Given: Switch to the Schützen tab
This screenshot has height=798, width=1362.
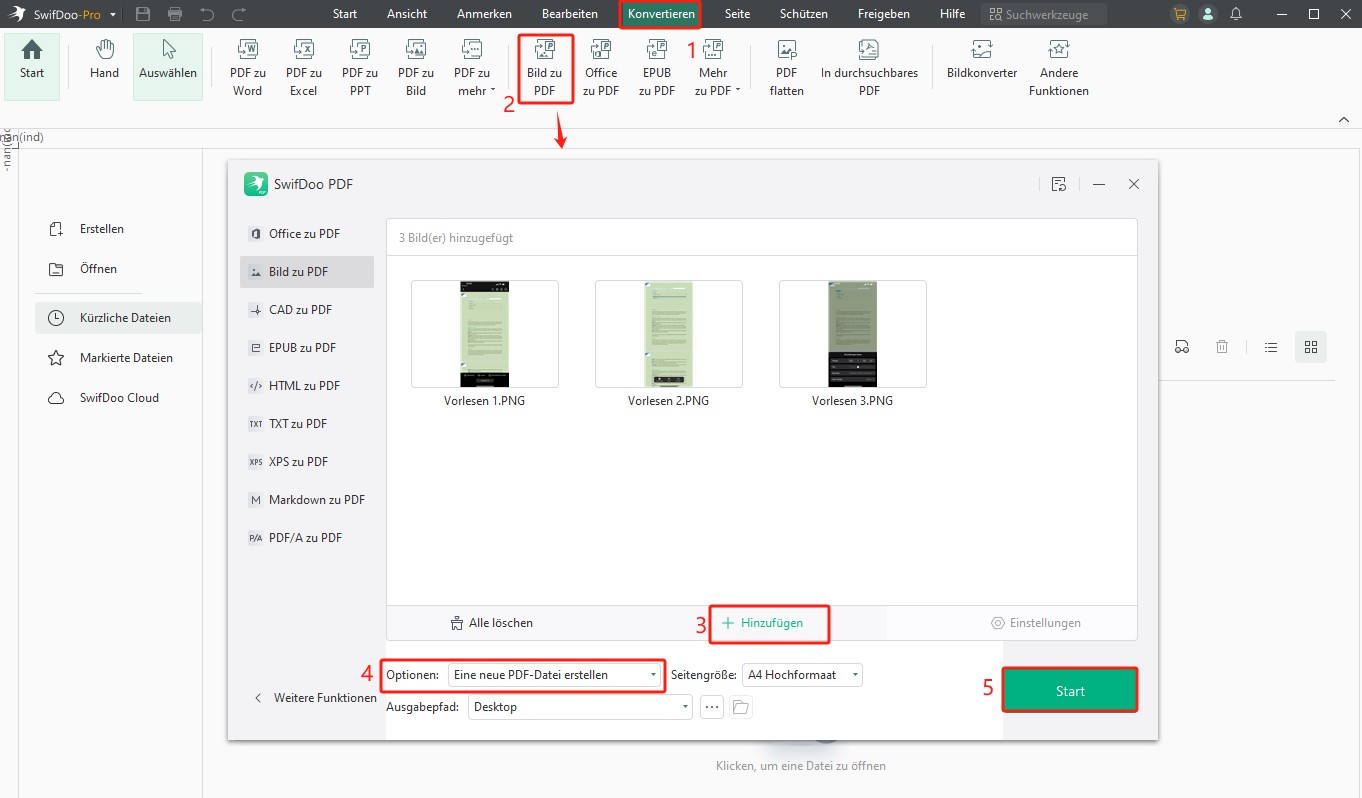Looking at the screenshot, I should pos(803,14).
